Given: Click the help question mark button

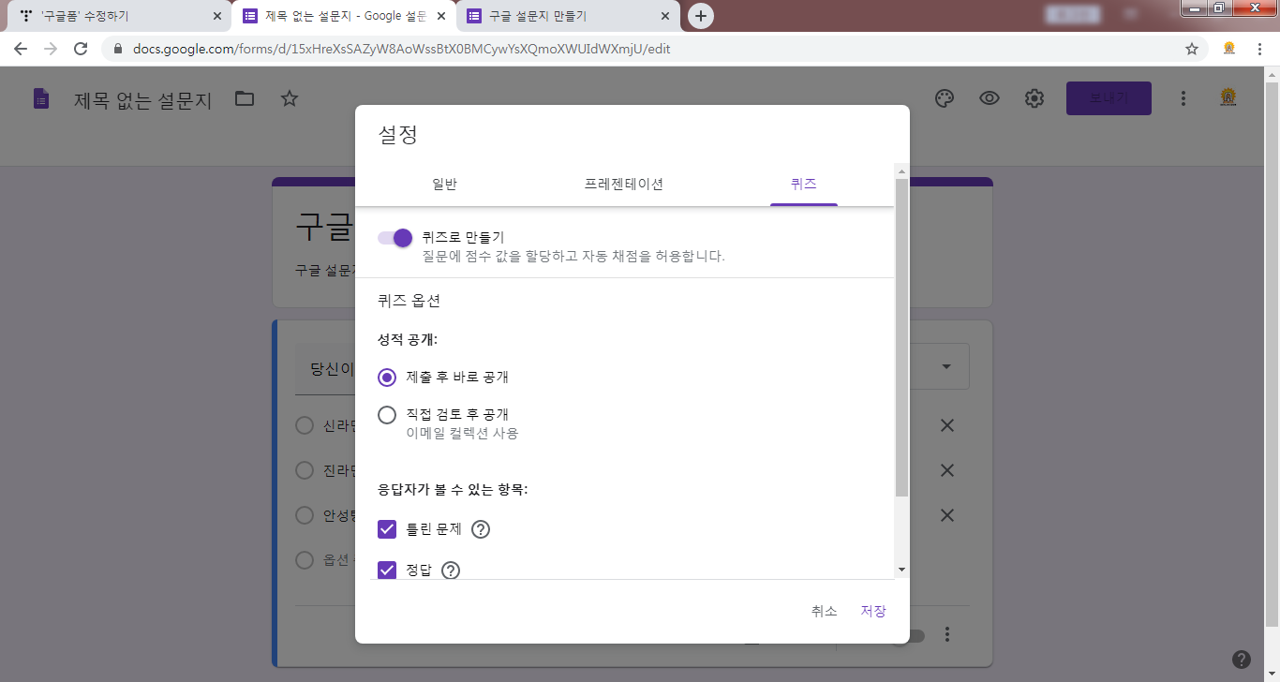Looking at the screenshot, I should point(1241,659).
